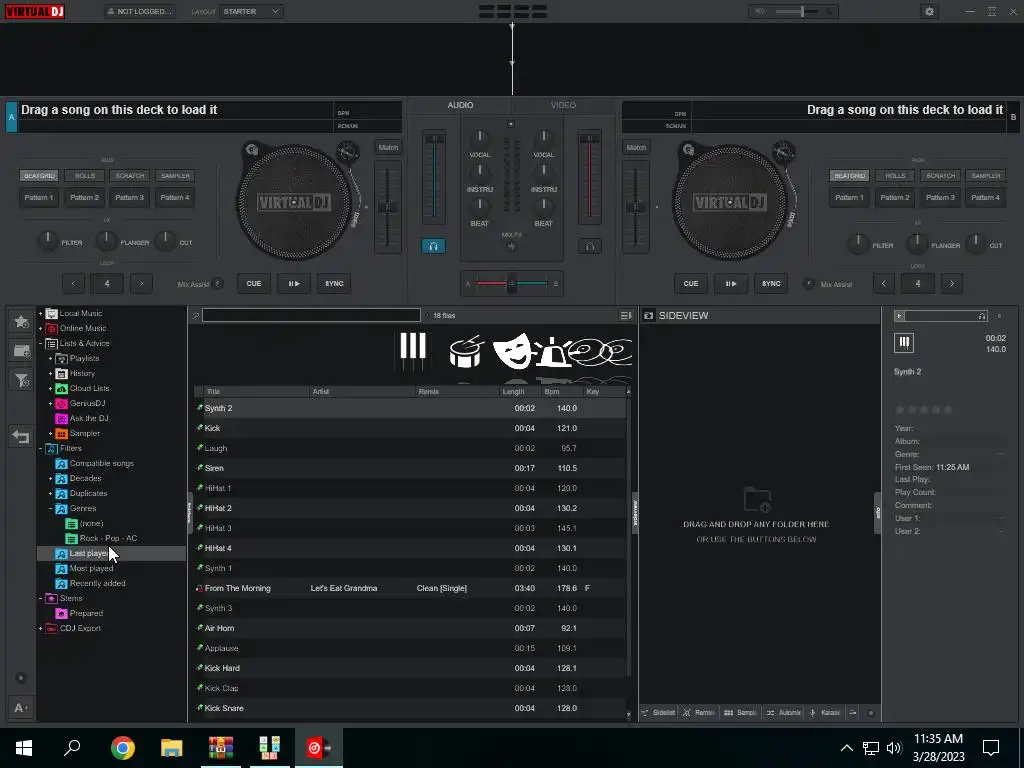
Task: Click the search magnifier icon in the browser
Action: coord(195,315)
